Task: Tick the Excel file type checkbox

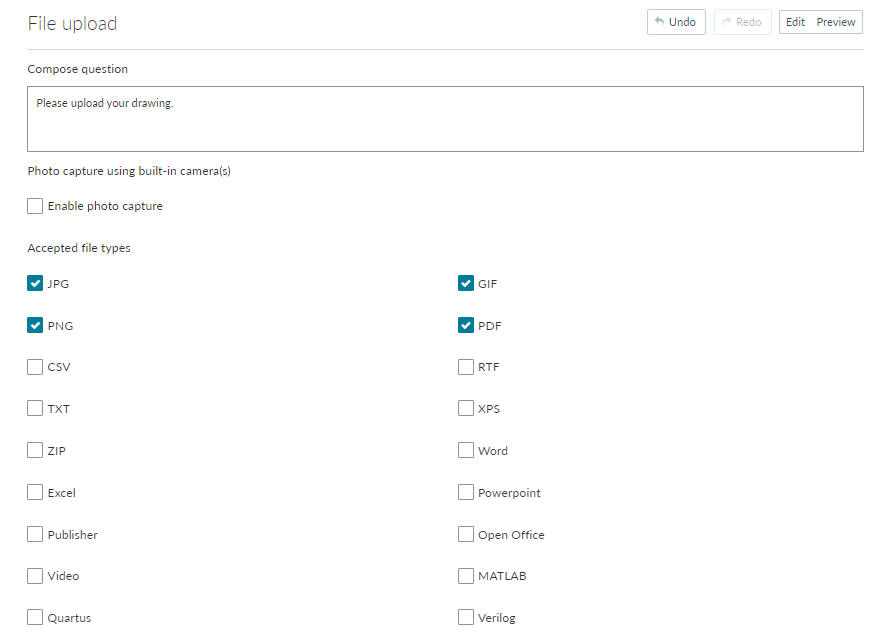Action: [35, 492]
